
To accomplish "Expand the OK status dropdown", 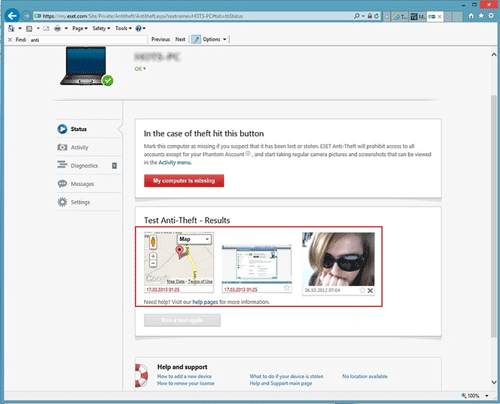I will point(140,69).
